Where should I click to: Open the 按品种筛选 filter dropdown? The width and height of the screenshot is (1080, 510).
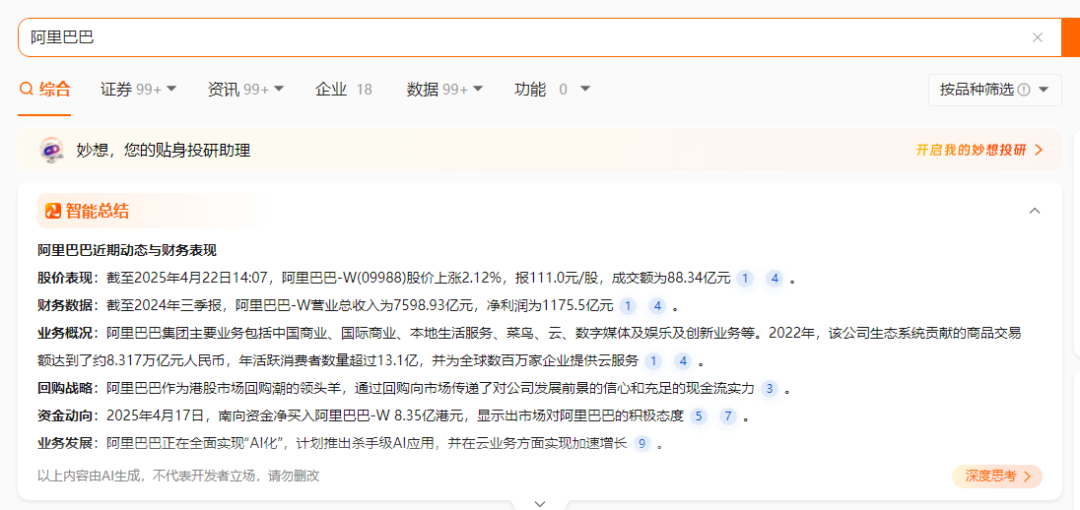coord(995,90)
